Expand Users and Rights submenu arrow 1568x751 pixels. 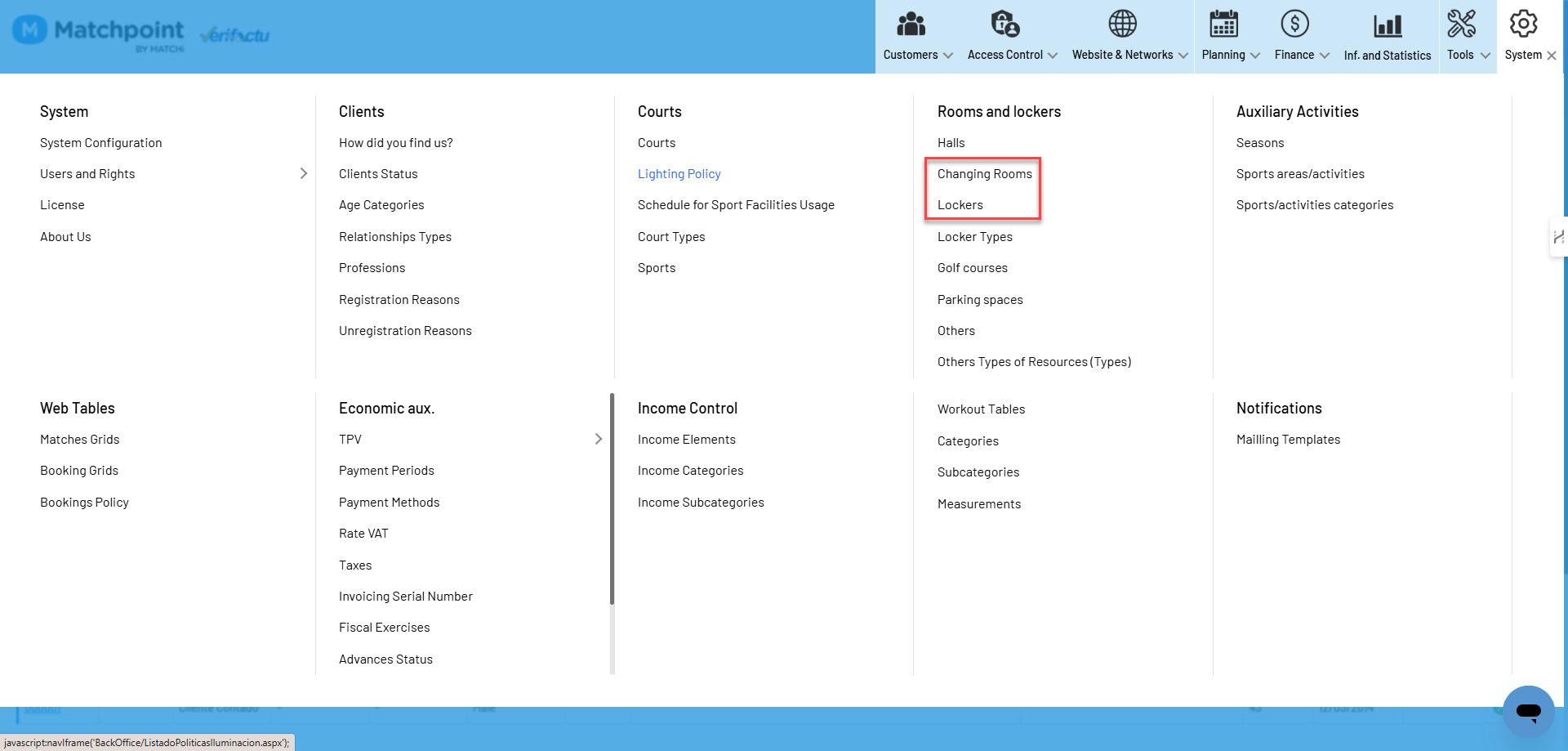303,173
